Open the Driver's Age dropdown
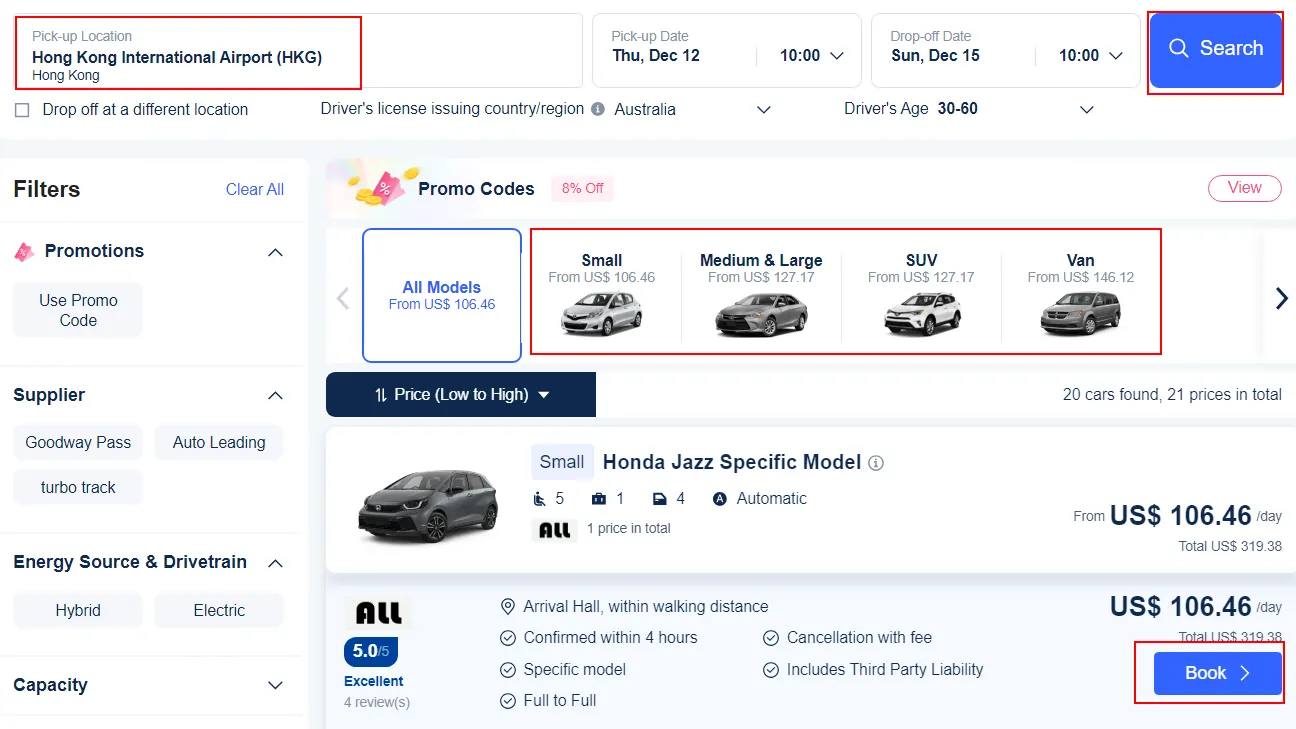This screenshot has height=729, width=1296. pyautogui.click(x=1086, y=109)
